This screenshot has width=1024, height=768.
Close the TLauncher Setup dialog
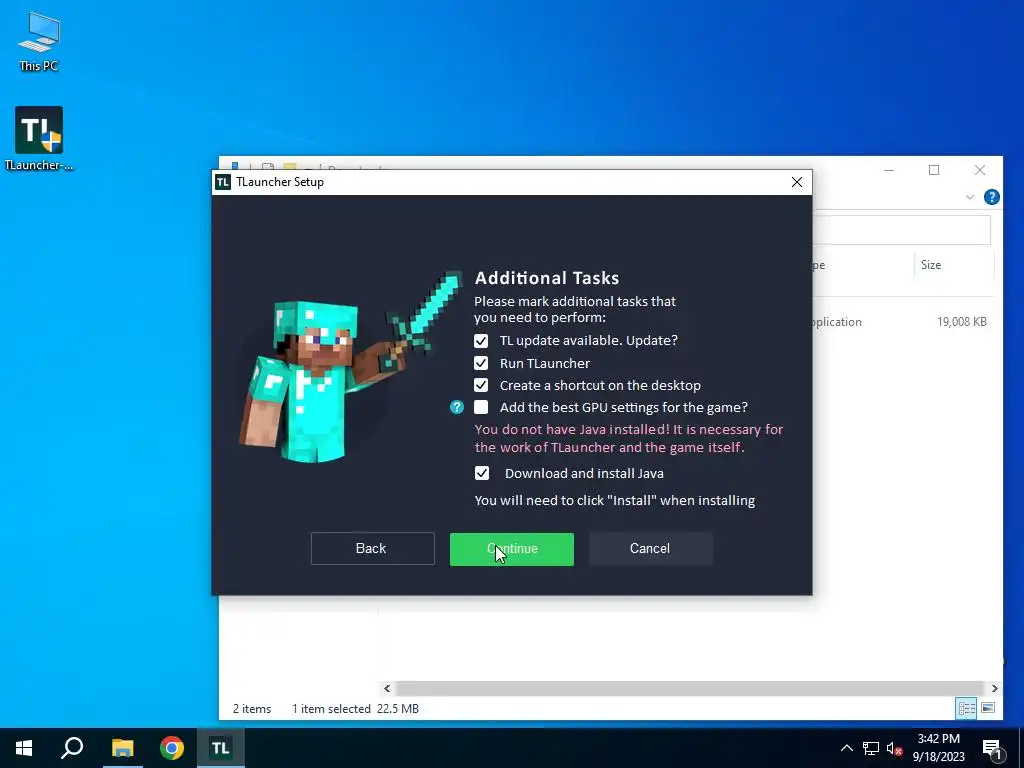coord(797,182)
